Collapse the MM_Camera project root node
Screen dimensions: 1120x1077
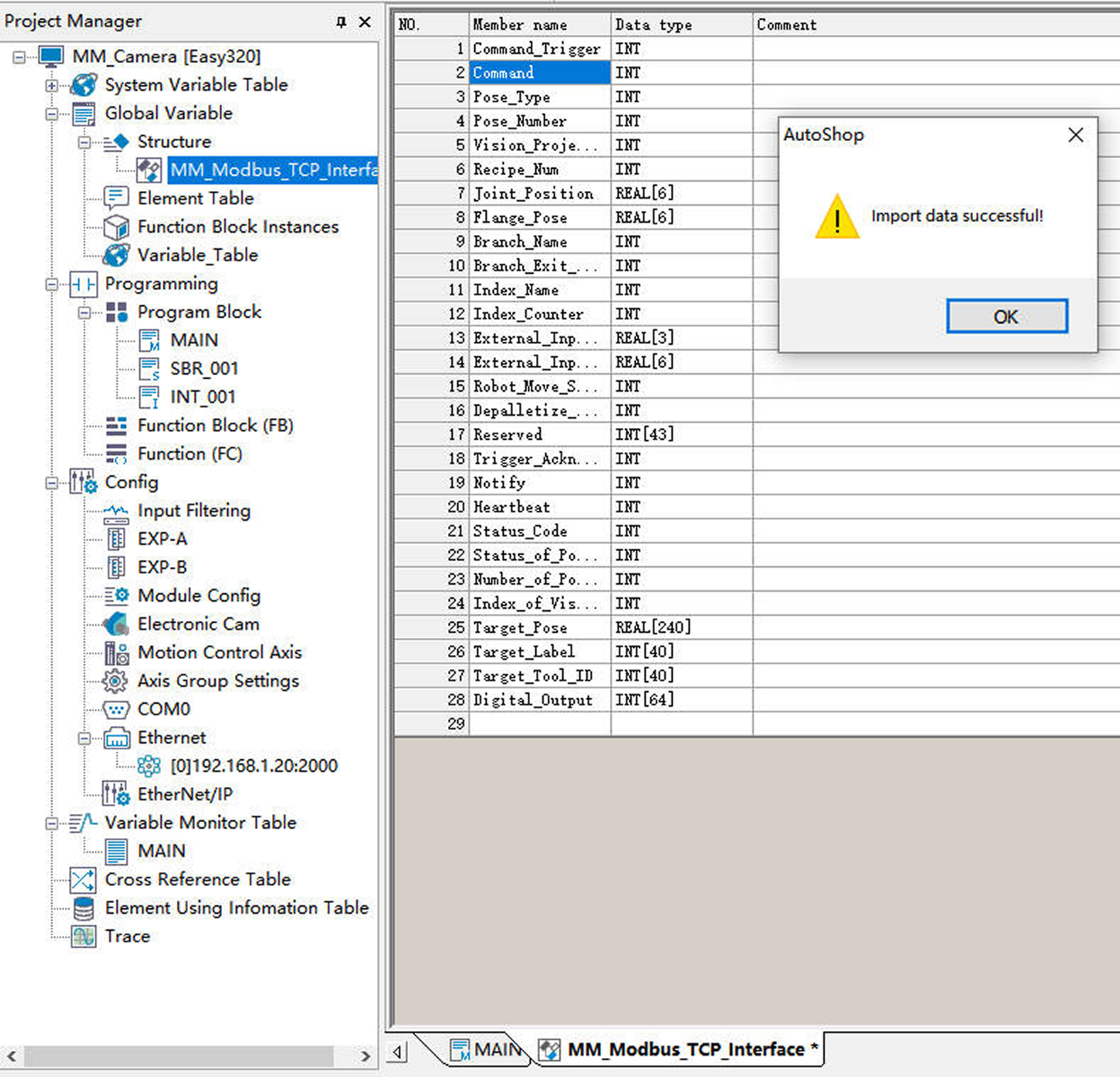(19, 57)
